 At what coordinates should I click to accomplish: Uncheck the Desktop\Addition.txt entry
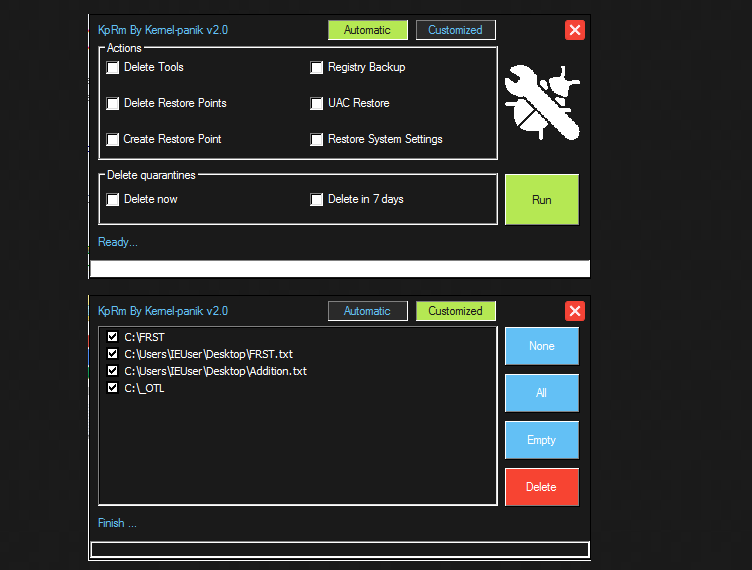(x=112, y=371)
